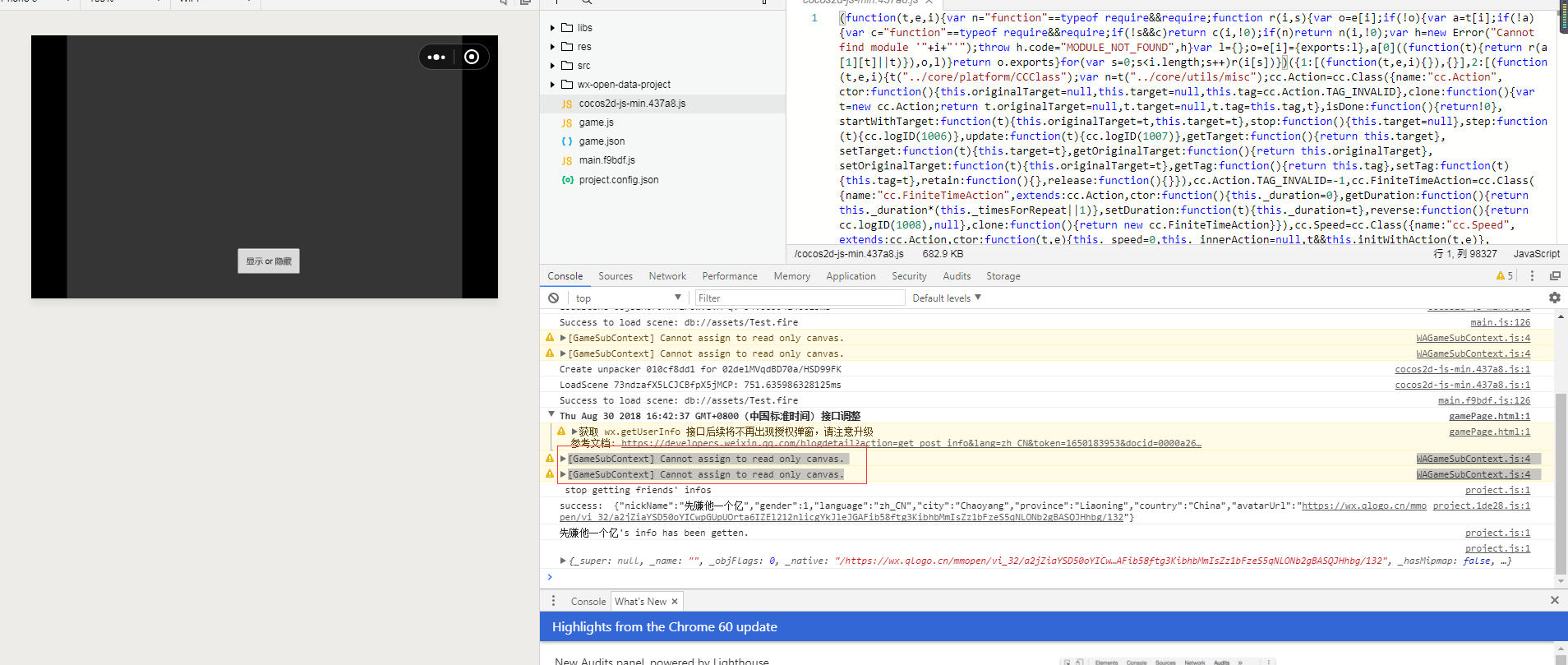1568x665 pixels.
Task: Select the folder icon of wx-open-data-project
Action: pos(567,85)
